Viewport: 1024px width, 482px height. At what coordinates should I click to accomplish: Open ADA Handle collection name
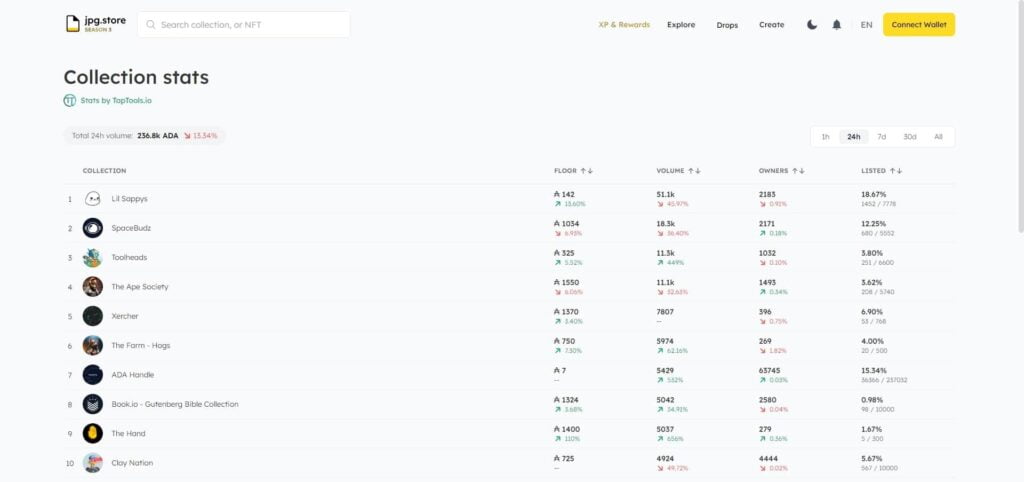click(x=133, y=375)
